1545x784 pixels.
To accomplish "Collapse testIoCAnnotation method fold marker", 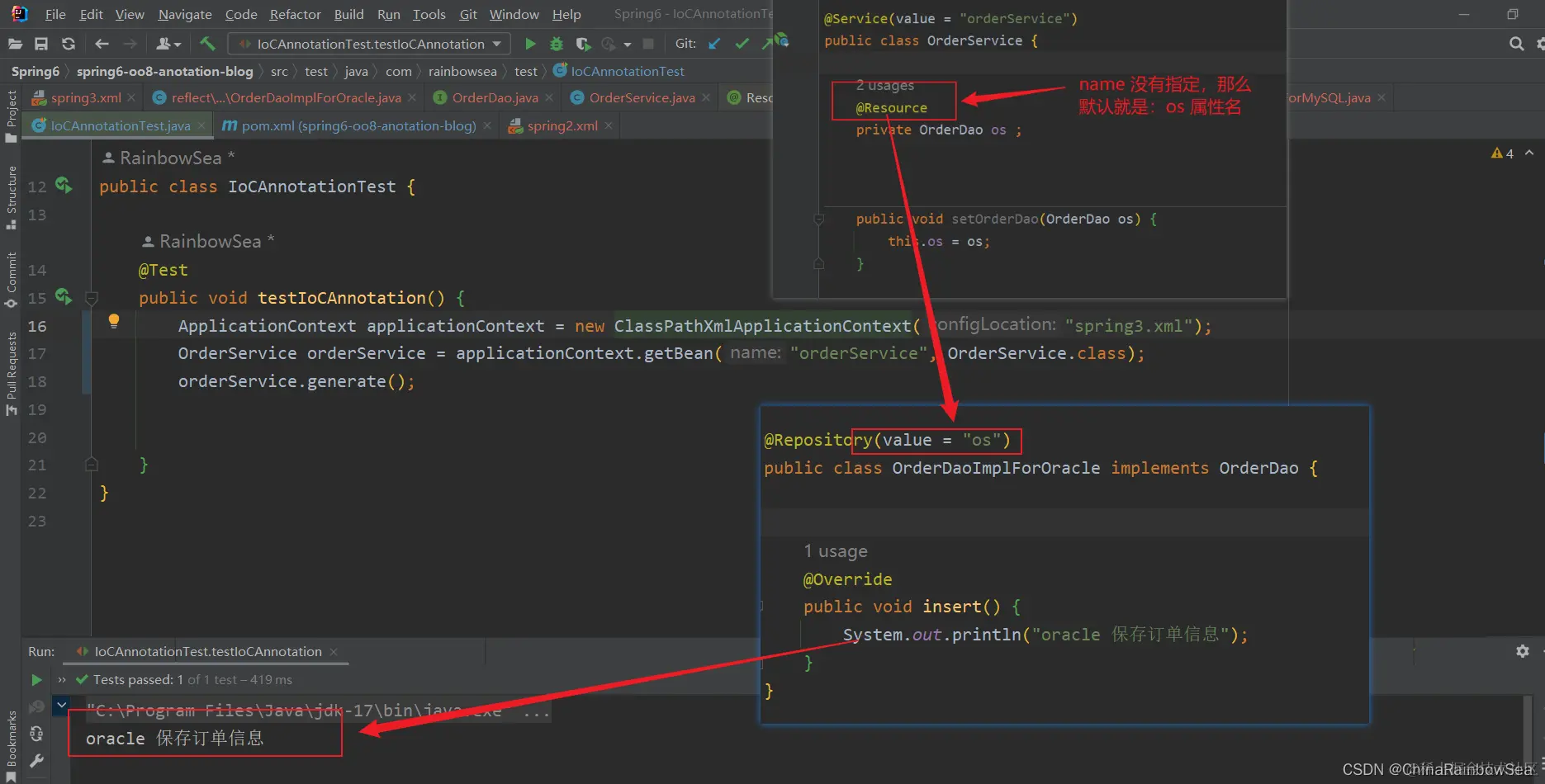I will 92,298.
